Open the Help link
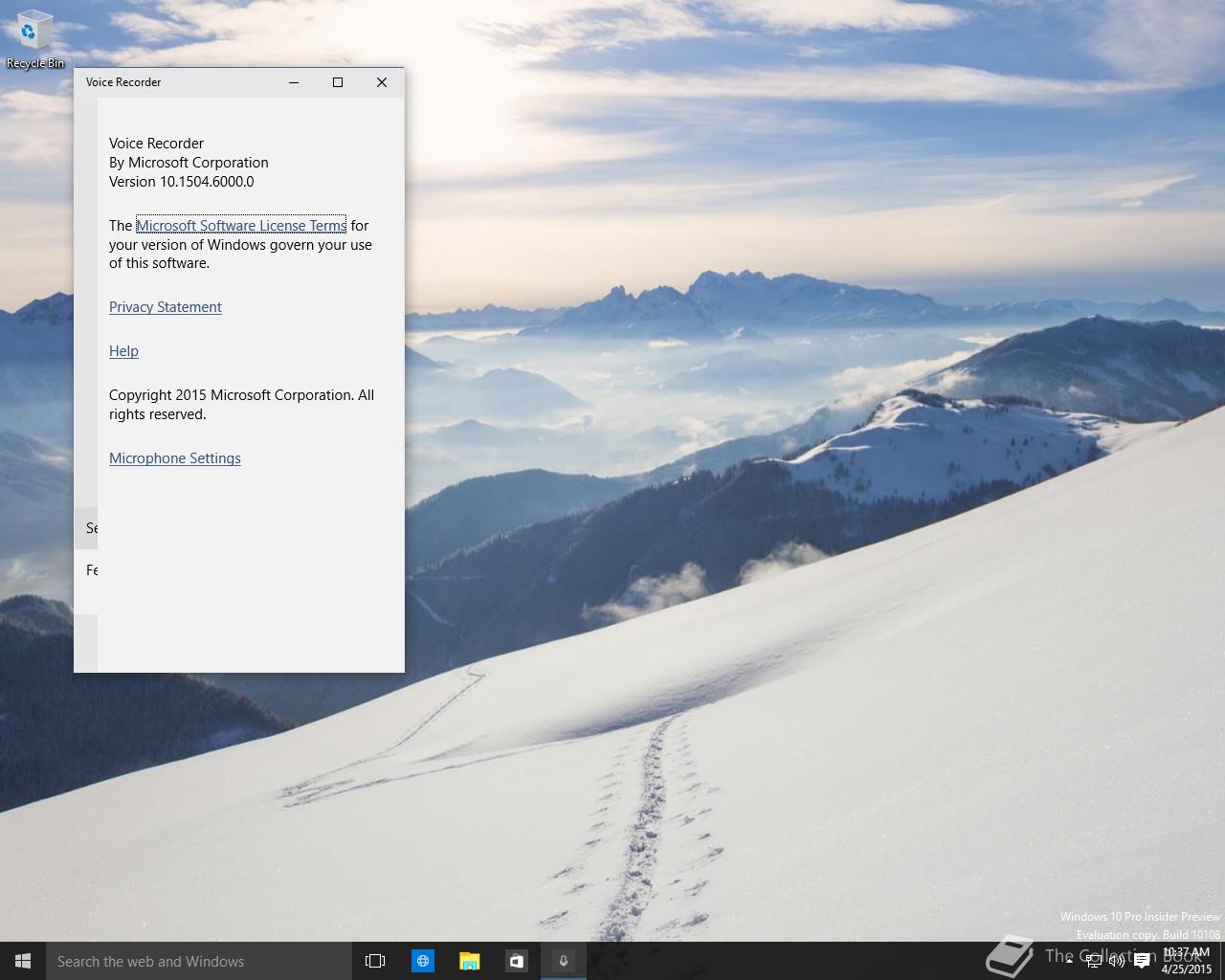Screen dimensions: 1225x980 coord(123,351)
